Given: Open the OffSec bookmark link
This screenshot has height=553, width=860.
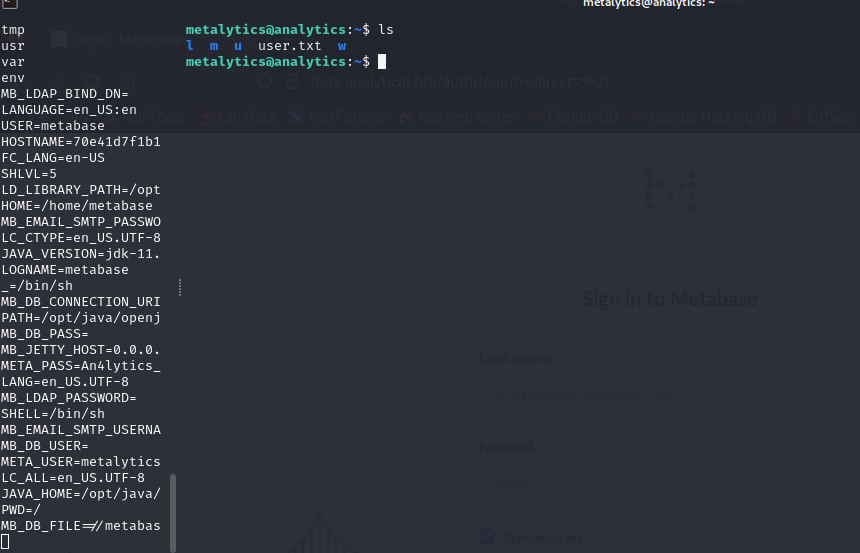Looking at the screenshot, I should (x=830, y=117).
